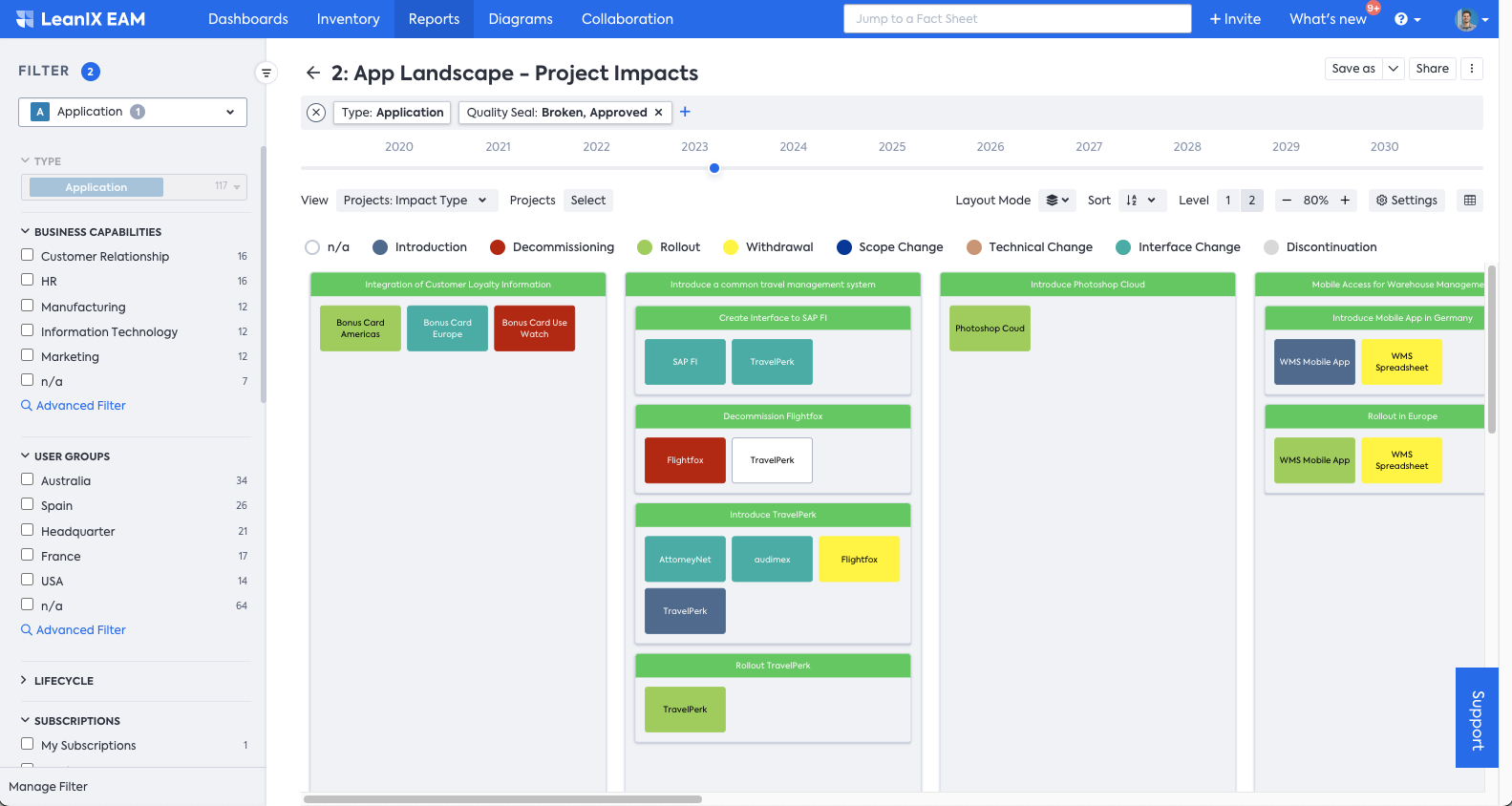
Task: Open the Type Application selection dropdown
Action: (134, 187)
